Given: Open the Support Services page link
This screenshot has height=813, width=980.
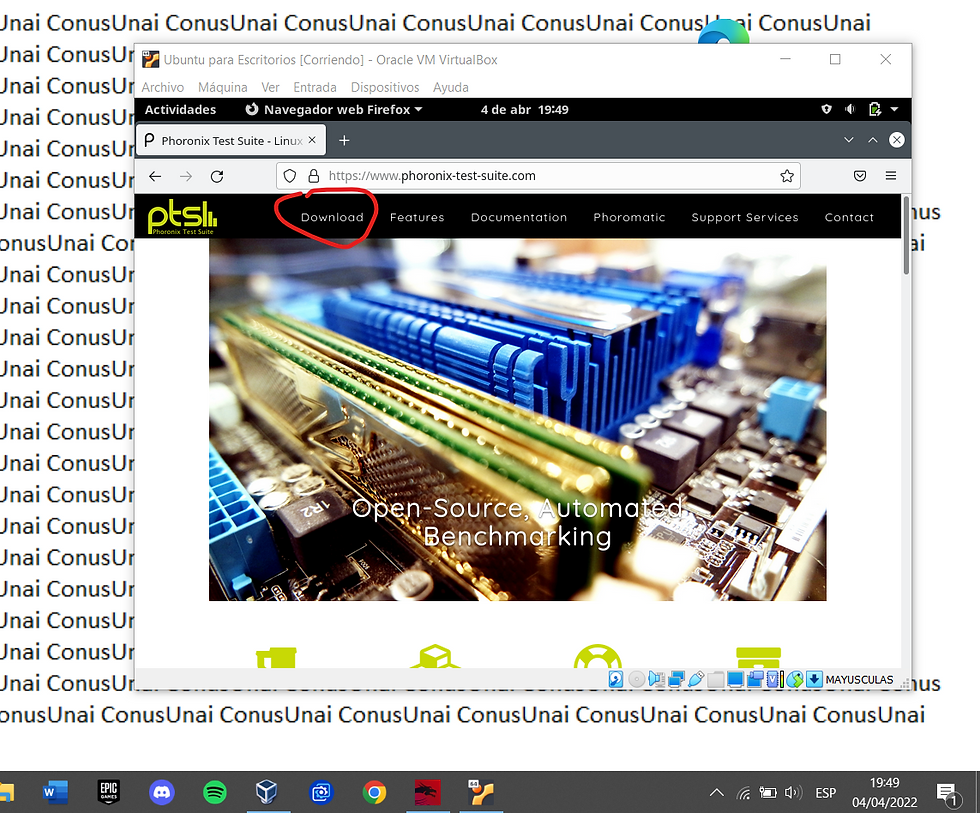Looking at the screenshot, I should [x=744, y=217].
